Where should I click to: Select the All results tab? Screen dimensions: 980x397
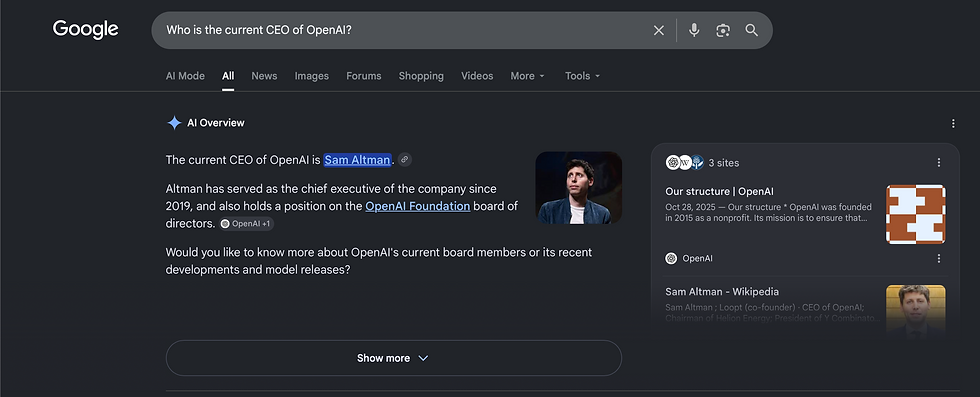click(228, 76)
